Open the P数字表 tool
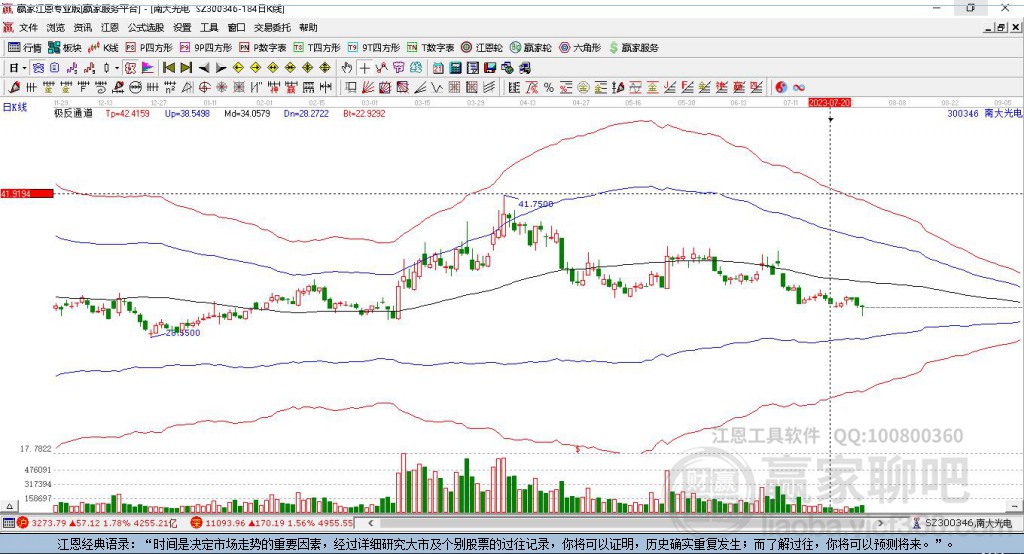The width and height of the screenshot is (1024, 554). 263,48
